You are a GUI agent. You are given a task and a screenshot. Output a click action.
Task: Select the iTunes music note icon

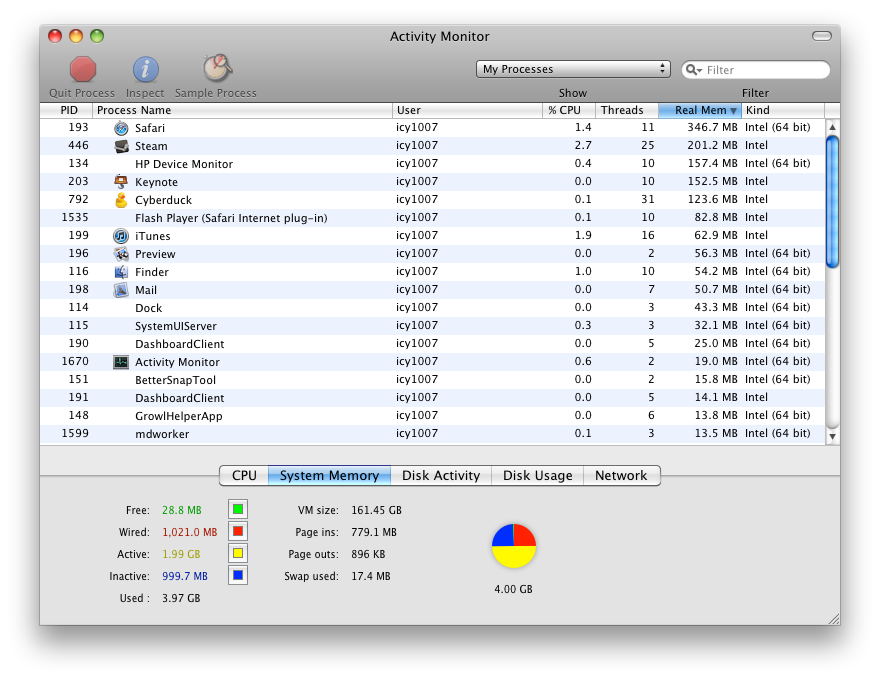[x=121, y=236]
